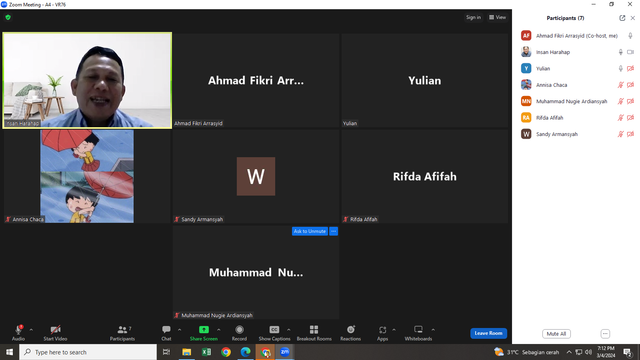640x360 pixels.
Task: Toggle camera icon for Insan Harahap
Action: pos(631,52)
